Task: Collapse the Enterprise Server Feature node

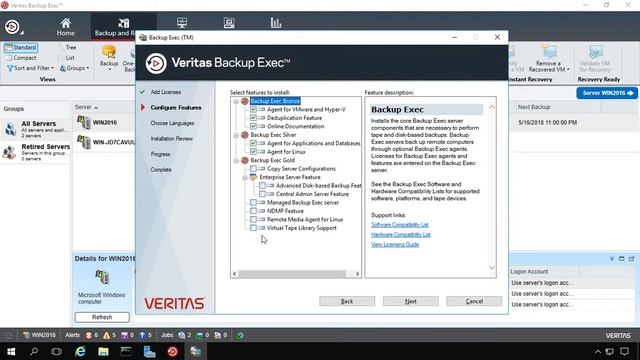Action: [244, 178]
